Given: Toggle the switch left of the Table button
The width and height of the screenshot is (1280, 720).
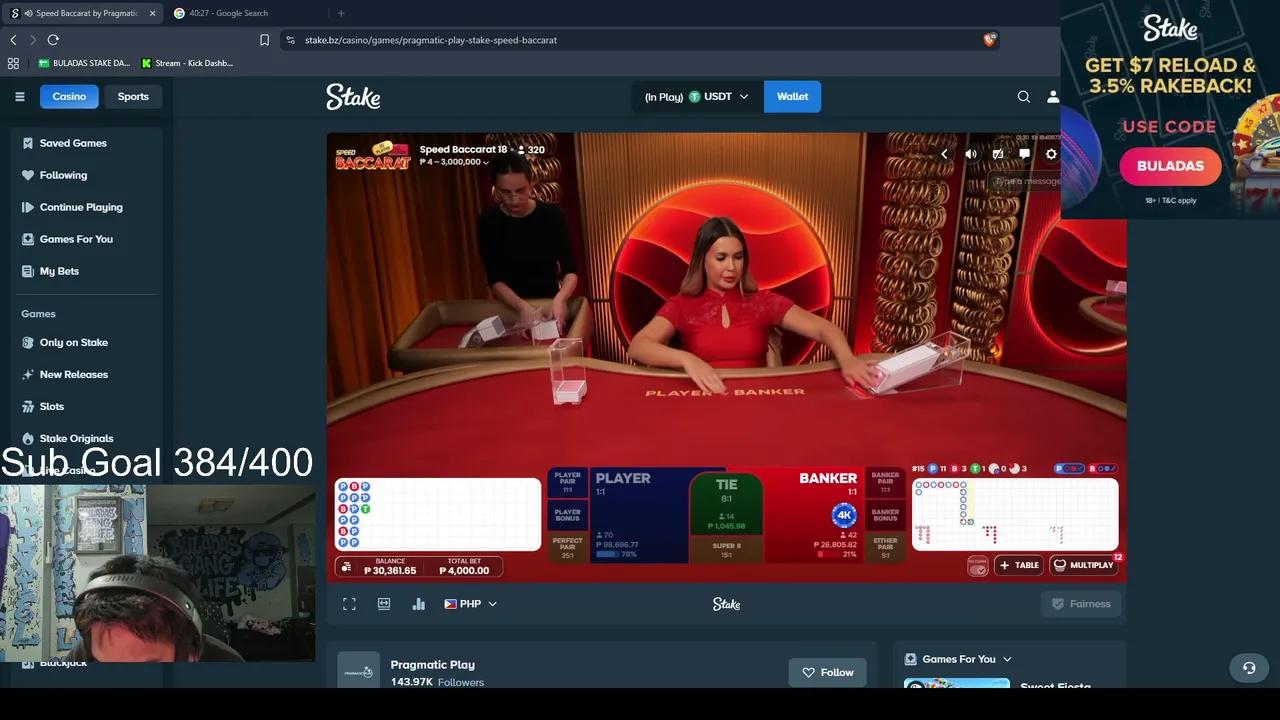Looking at the screenshot, I should click(977, 566).
